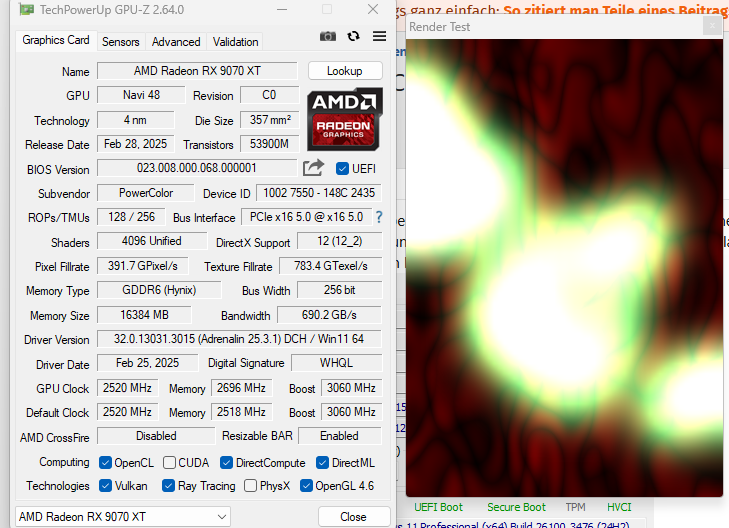Click the GPU field Navi 48
This screenshot has width=729, height=528.
tap(141, 95)
